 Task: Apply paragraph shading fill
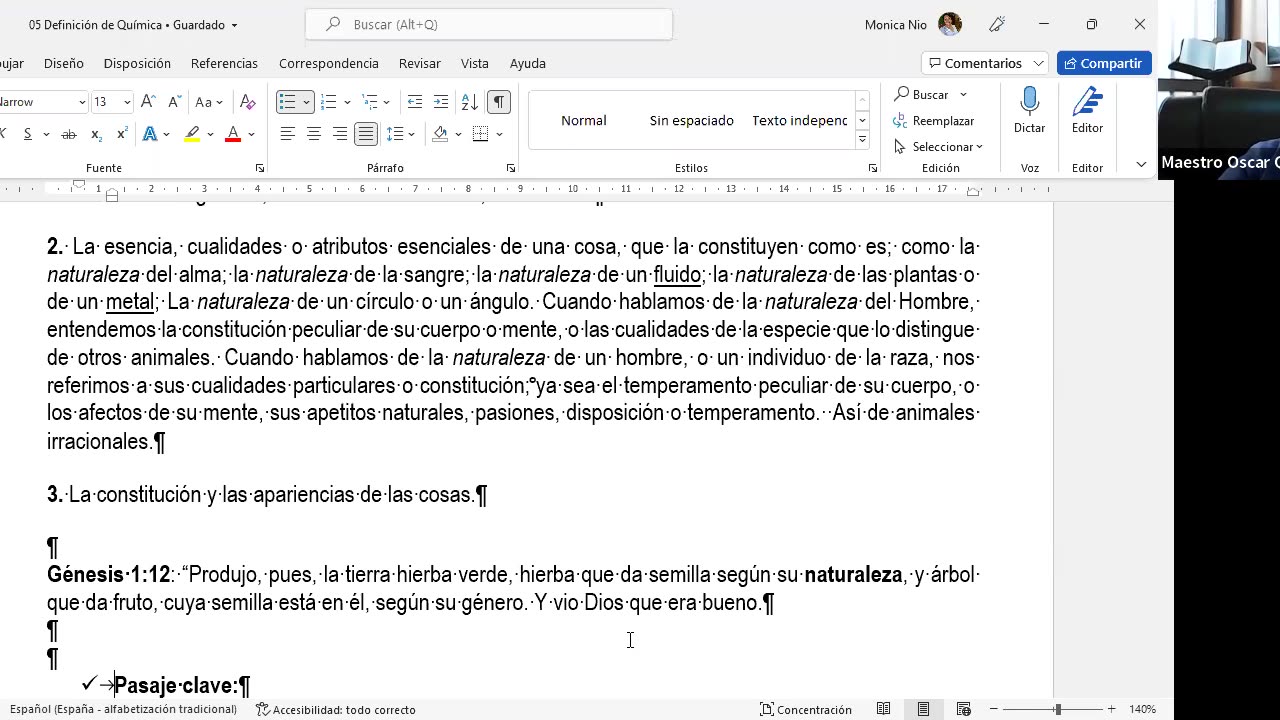[440, 134]
